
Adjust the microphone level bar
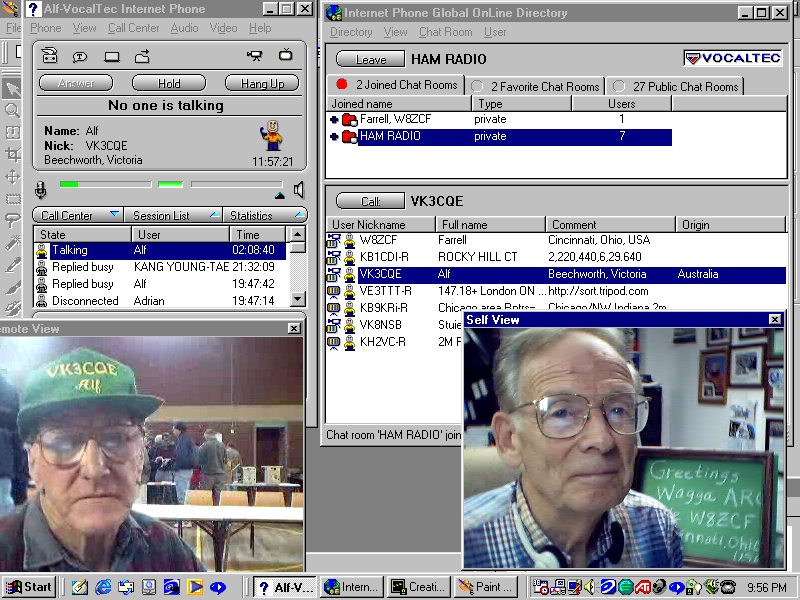pos(105,184)
